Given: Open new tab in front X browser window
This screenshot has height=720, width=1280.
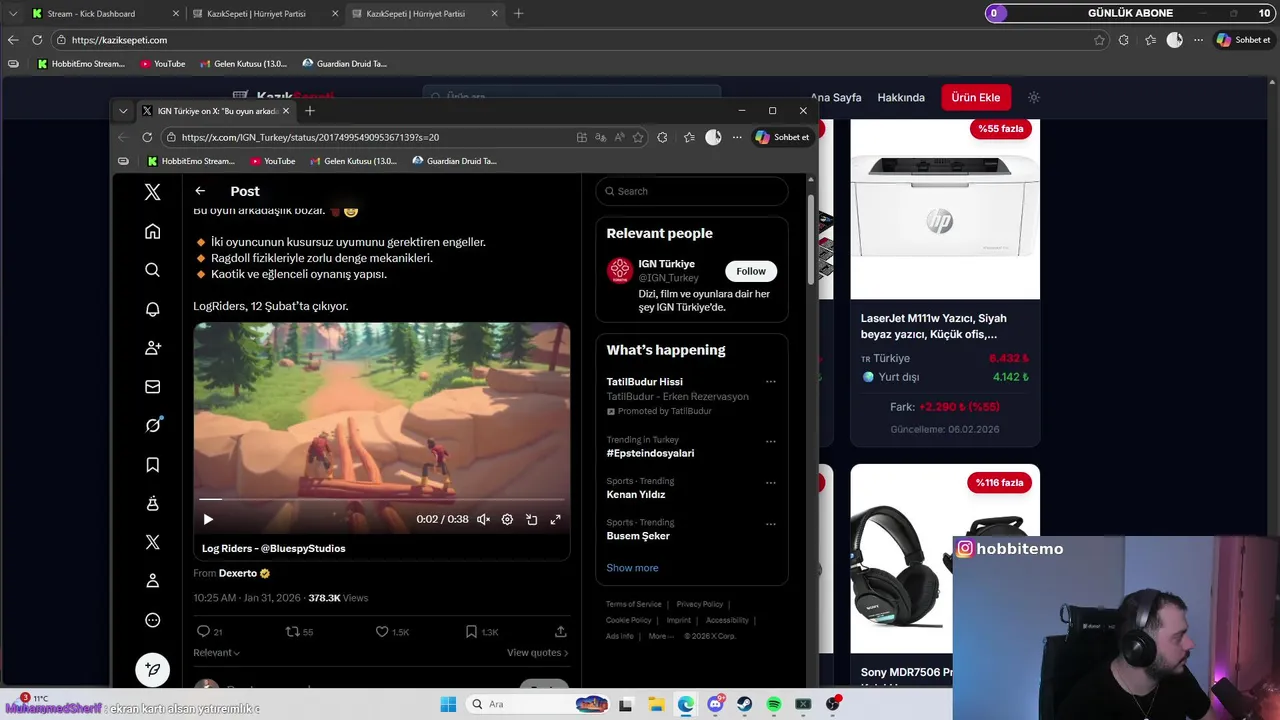Looking at the screenshot, I should pyautogui.click(x=310, y=111).
